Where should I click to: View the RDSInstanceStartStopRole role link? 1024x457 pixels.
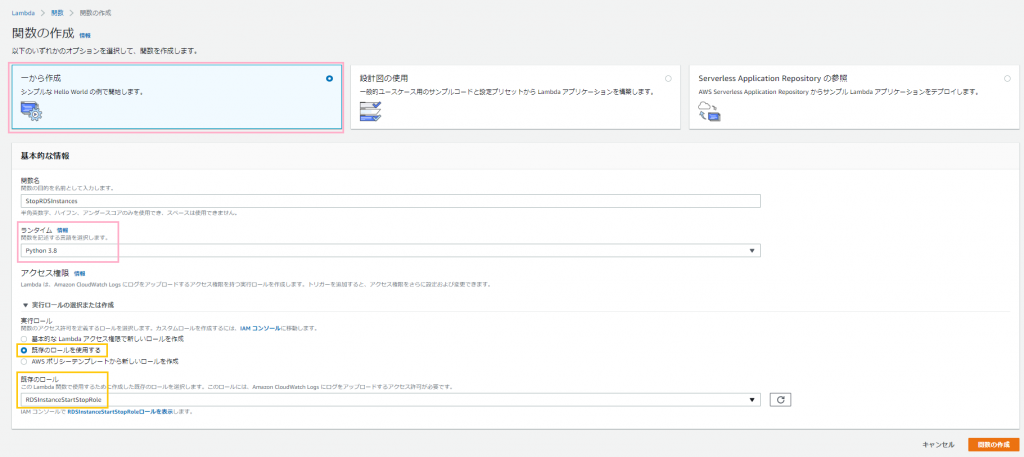pos(120,412)
